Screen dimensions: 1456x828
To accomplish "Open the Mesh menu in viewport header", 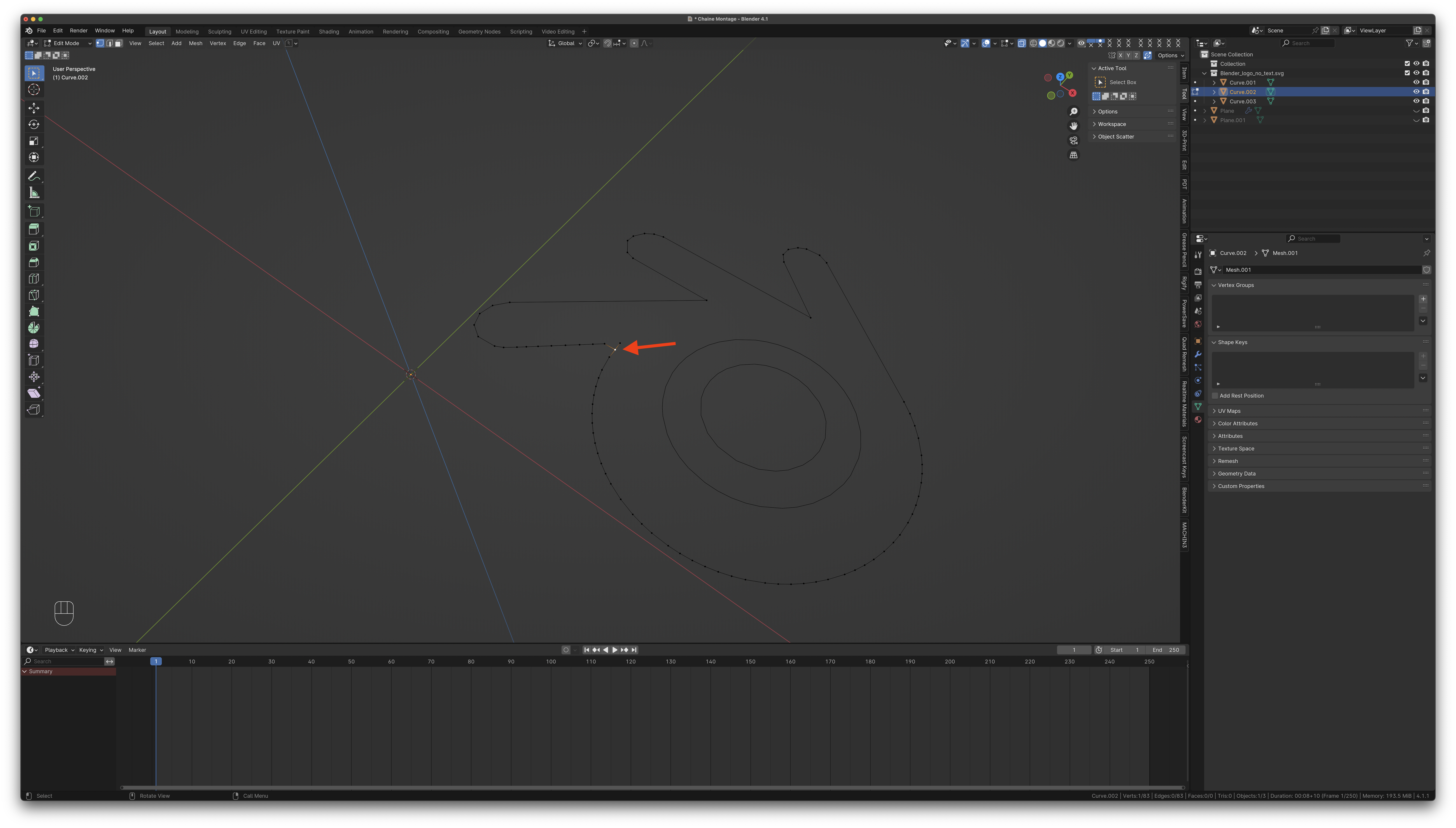I will pyautogui.click(x=196, y=43).
